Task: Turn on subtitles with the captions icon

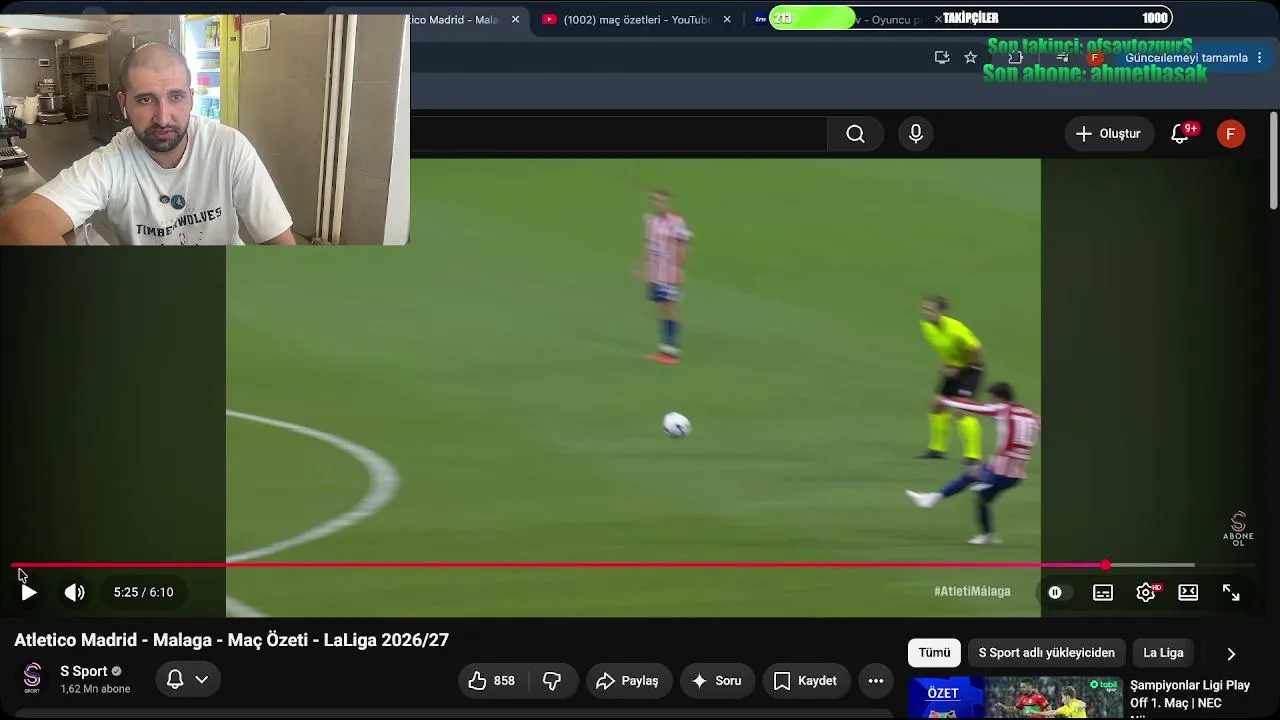Action: click(1103, 592)
